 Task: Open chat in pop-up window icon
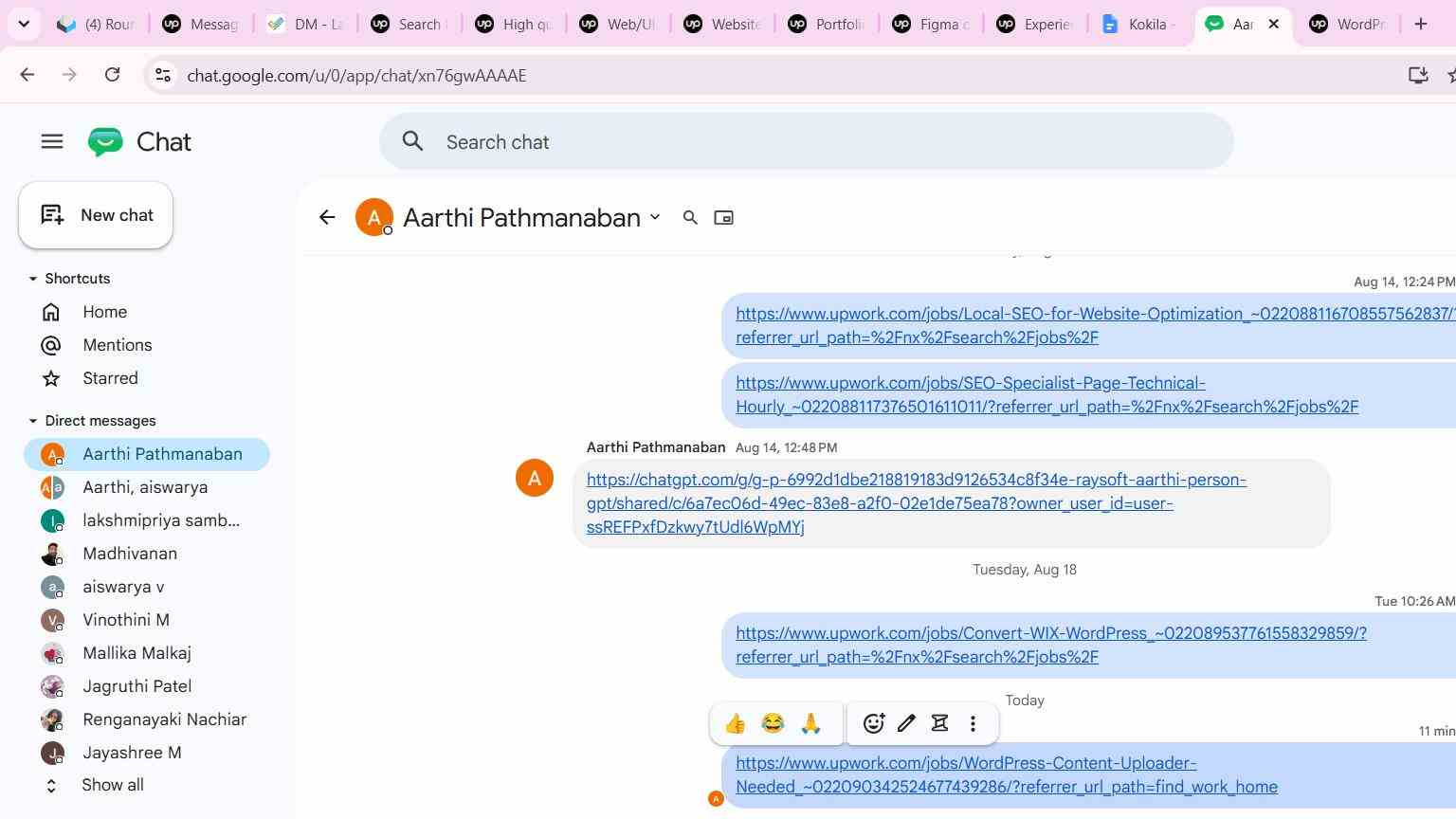(x=723, y=218)
